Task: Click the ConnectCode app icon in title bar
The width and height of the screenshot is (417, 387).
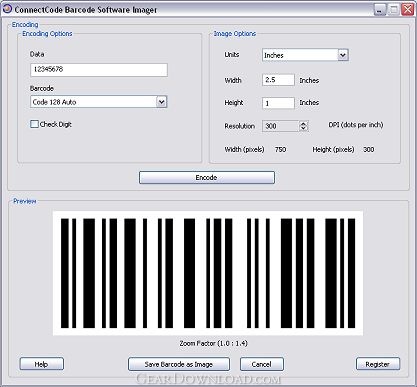Action: pos(7,9)
